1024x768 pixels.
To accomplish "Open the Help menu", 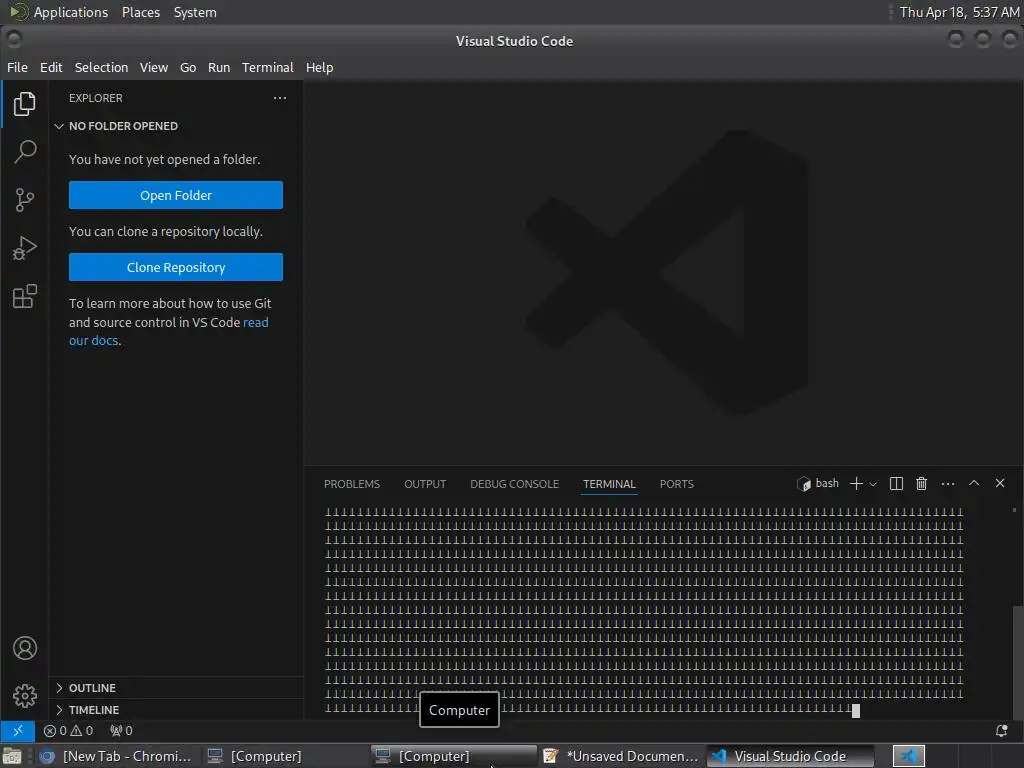I will point(319,67).
